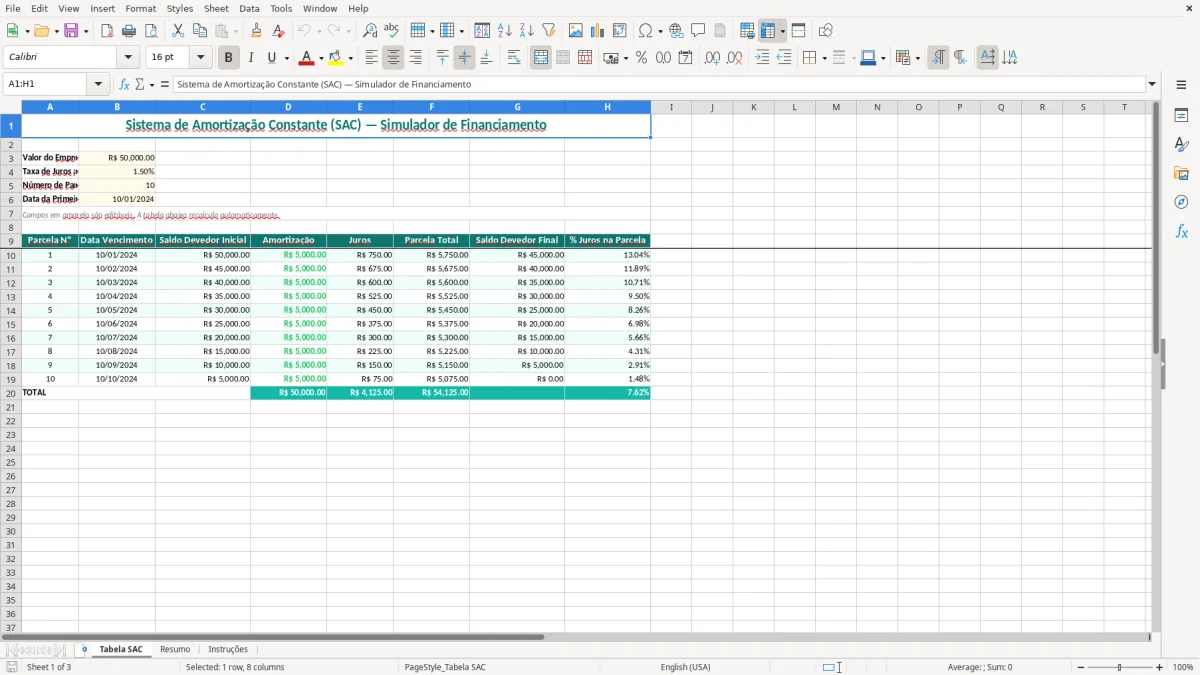
Task: Click the AutoFilter funnel icon
Action: tap(549, 31)
